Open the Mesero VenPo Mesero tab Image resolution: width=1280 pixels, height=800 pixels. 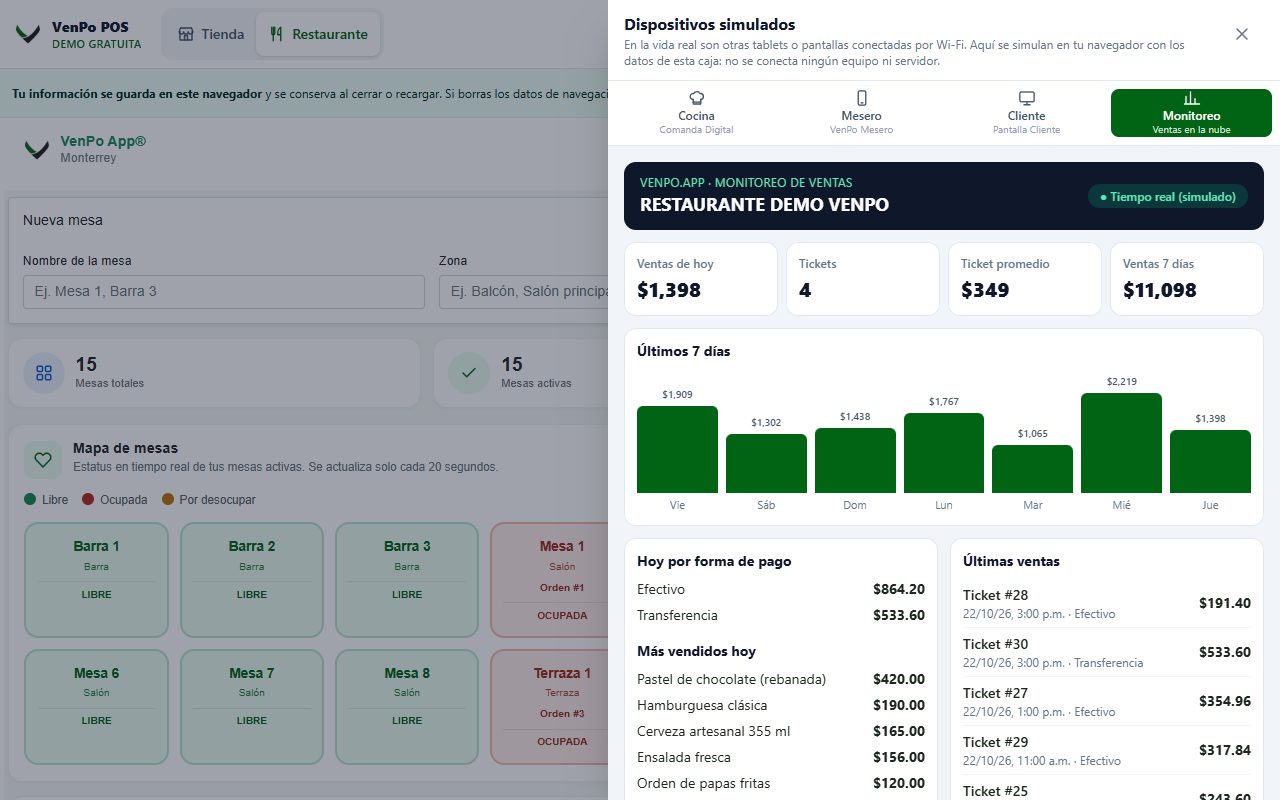click(x=862, y=113)
